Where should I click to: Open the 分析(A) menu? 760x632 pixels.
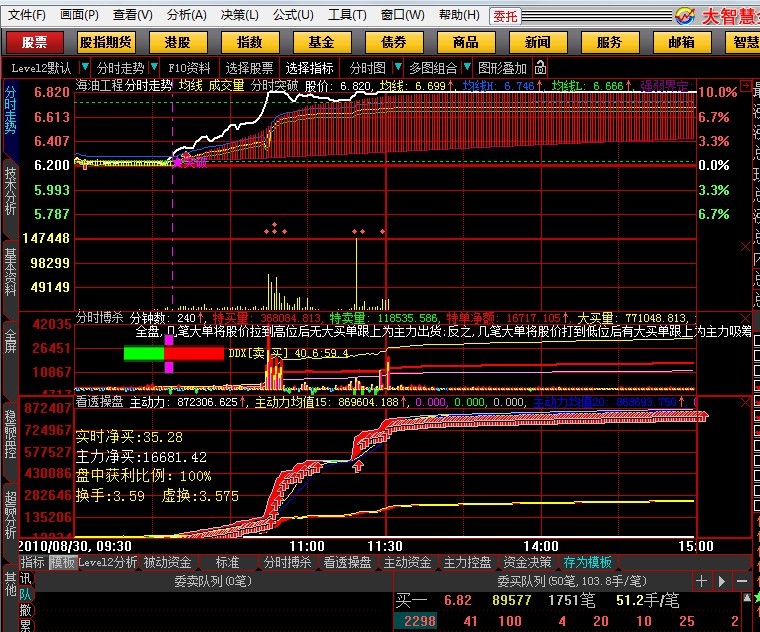(187, 15)
